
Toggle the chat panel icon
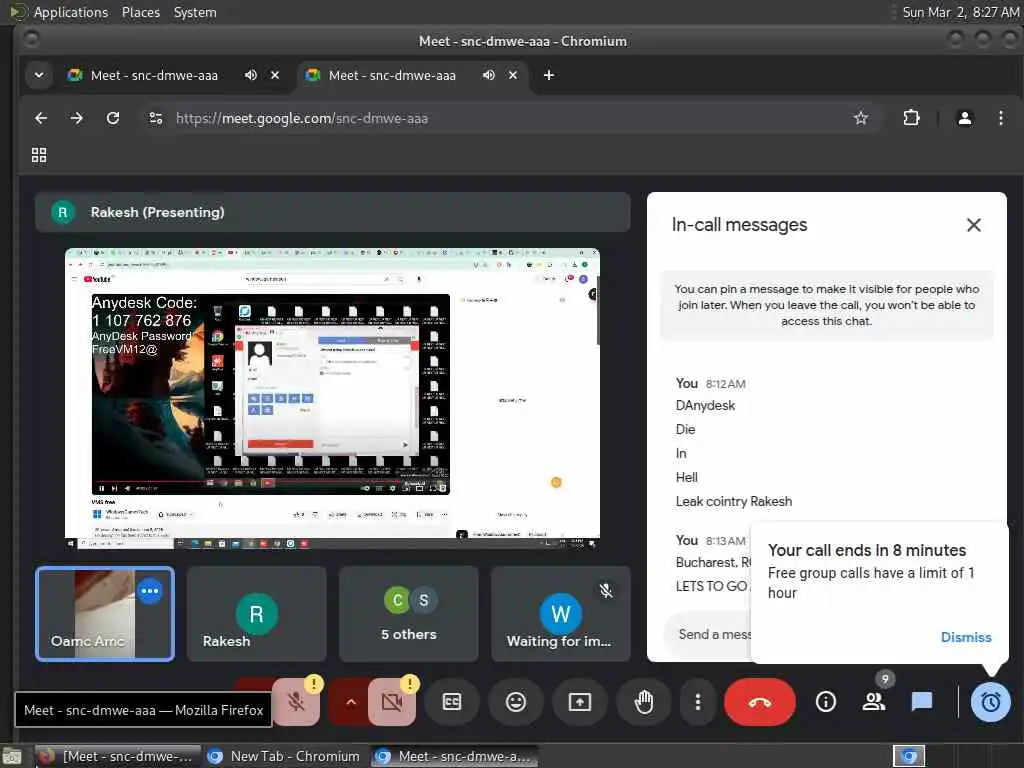(x=921, y=702)
